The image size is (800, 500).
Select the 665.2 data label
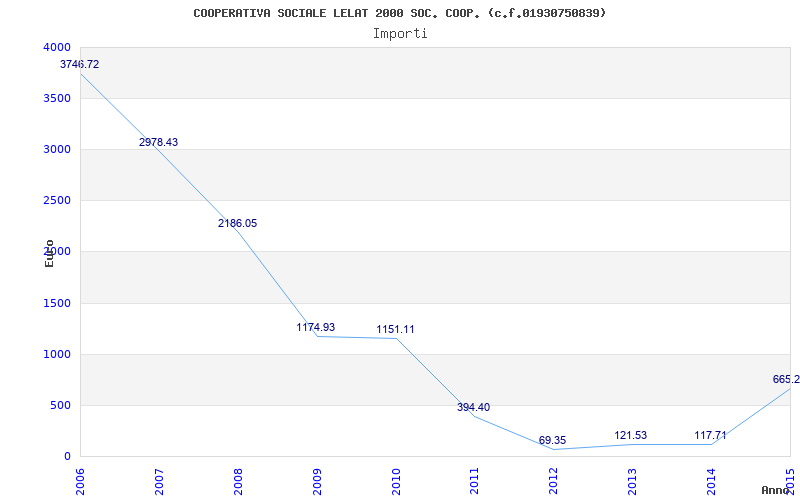(786, 379)
